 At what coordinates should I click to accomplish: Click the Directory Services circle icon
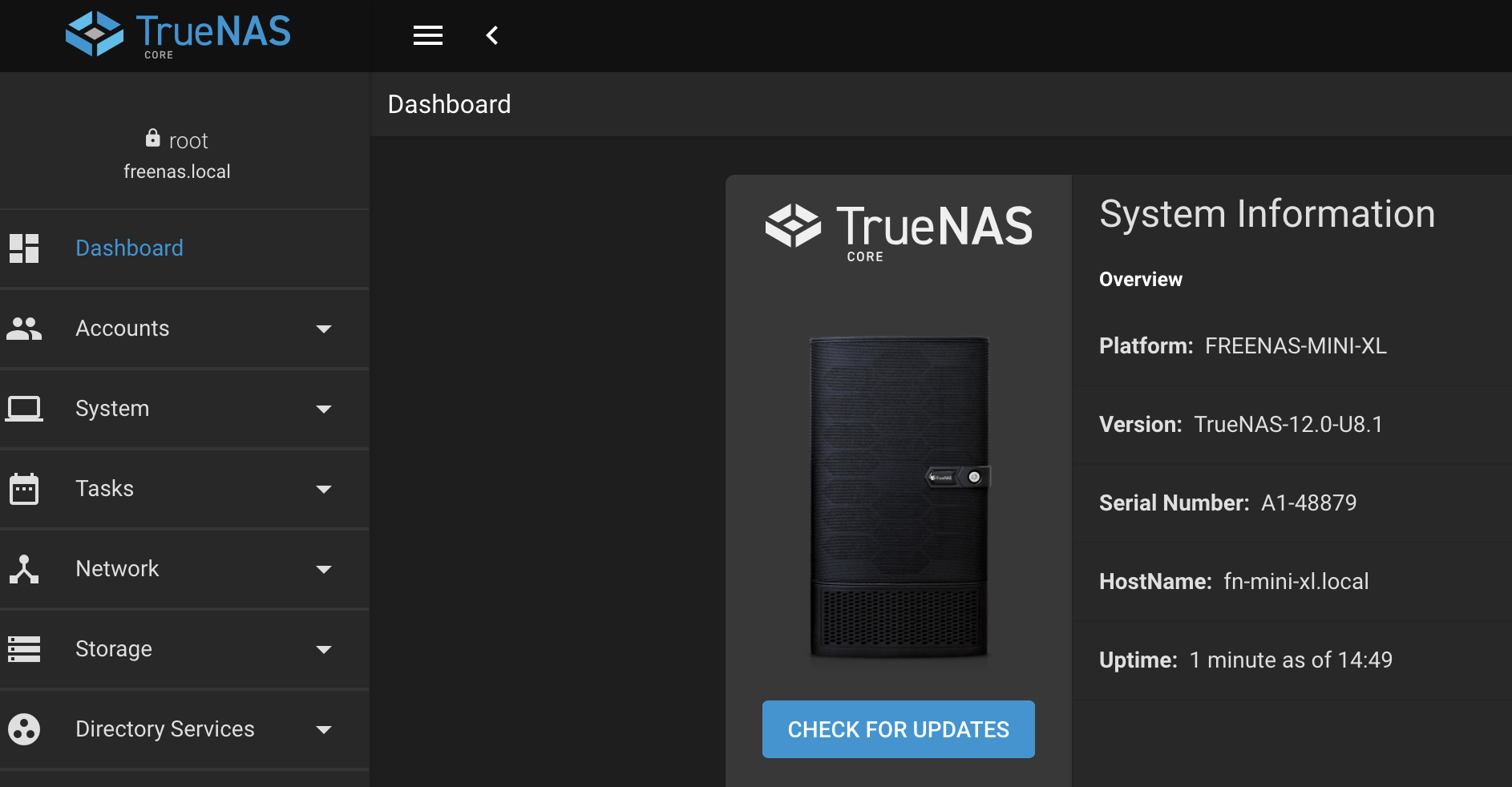point(24,729)
